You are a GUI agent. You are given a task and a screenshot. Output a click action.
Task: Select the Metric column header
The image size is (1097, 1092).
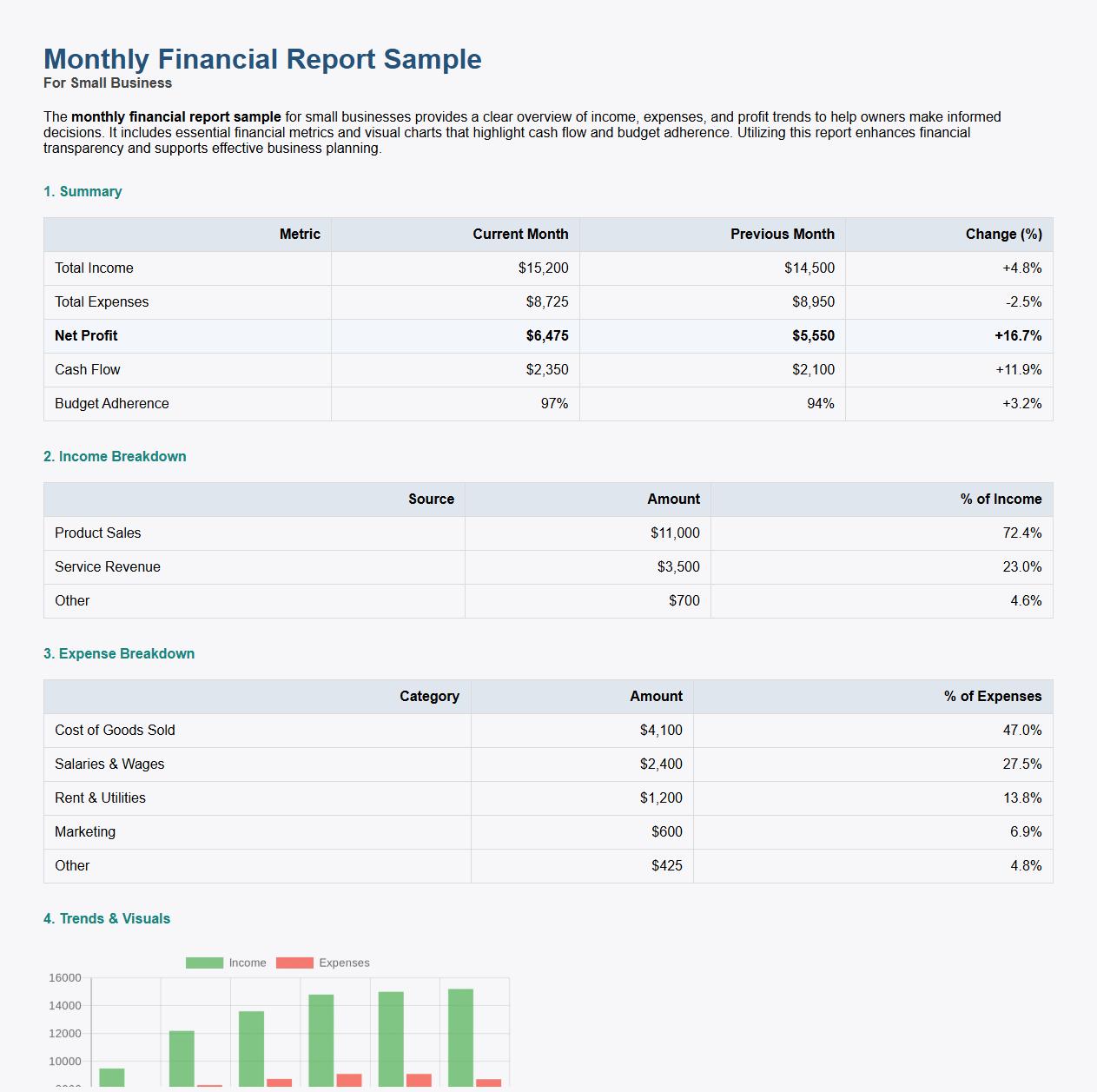pos(301,234)
